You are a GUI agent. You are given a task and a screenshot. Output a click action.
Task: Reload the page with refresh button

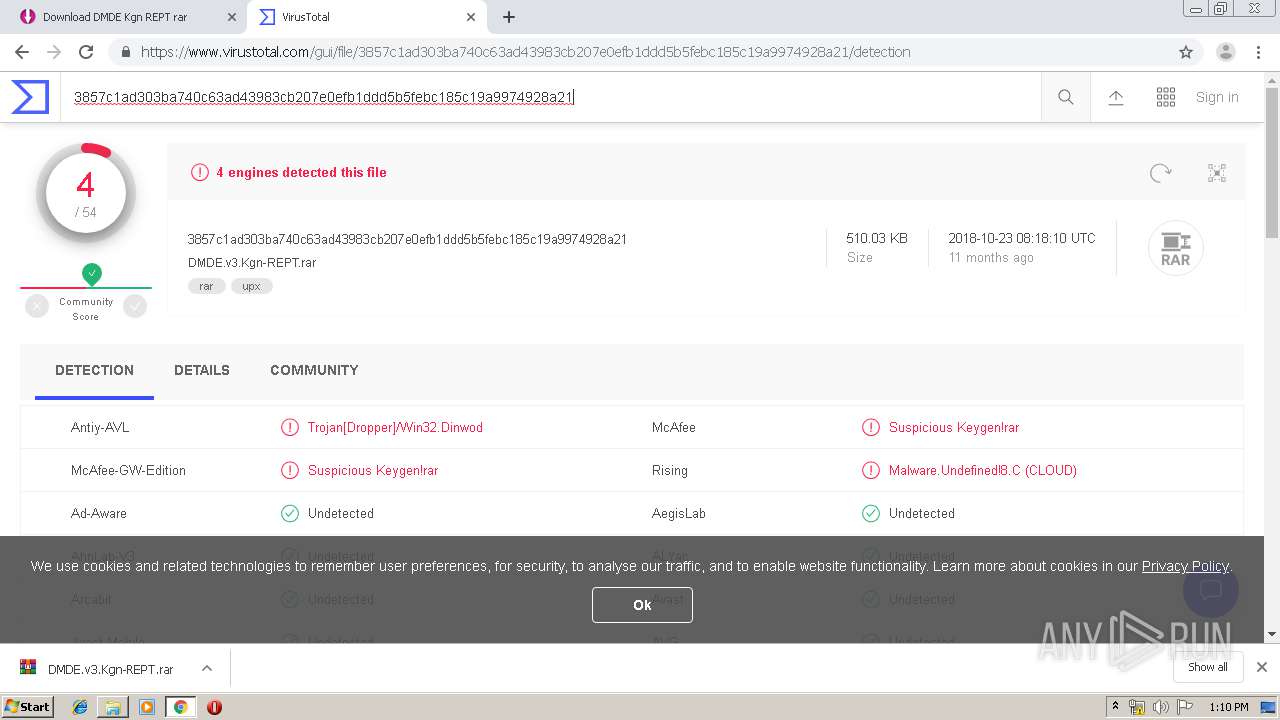click(86, 52)
